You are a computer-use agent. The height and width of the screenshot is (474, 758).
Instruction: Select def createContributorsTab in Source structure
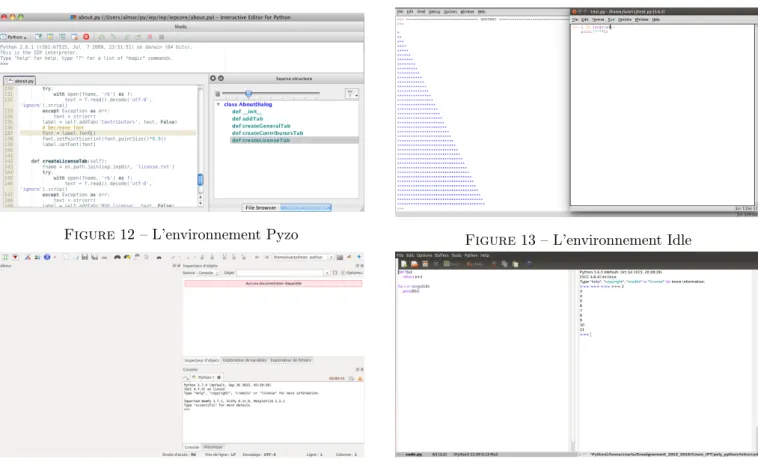tap(267, 133)
